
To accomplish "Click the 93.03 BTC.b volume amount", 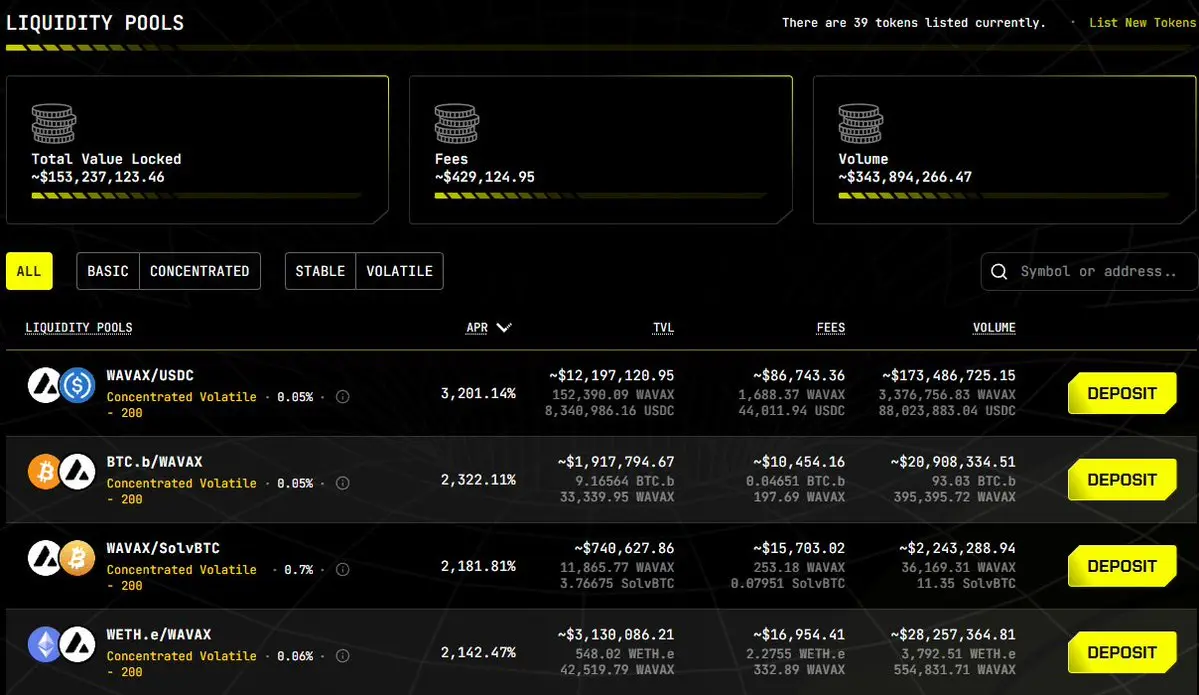I will (973, 481).
